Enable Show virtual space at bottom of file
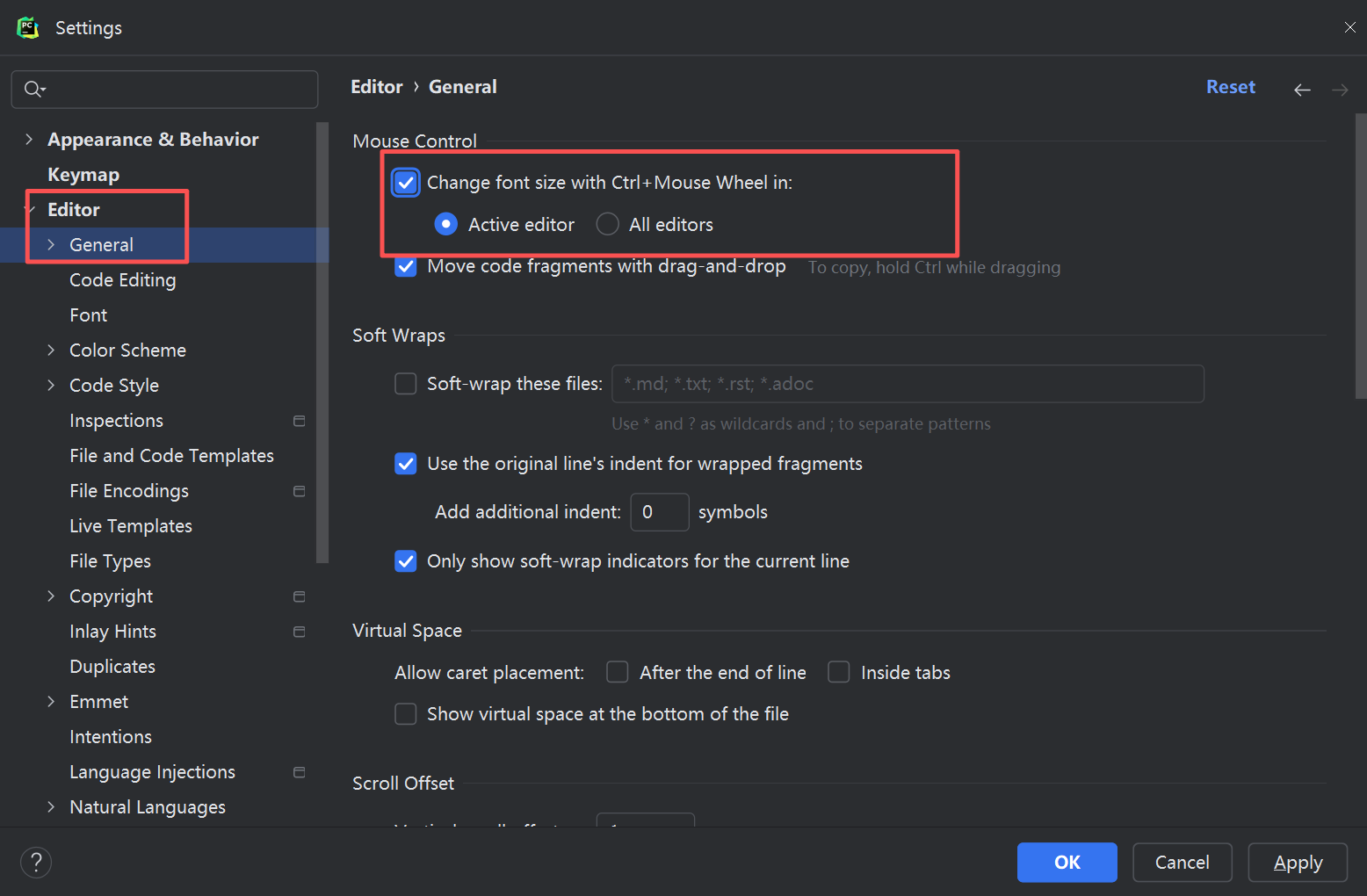 click(405, 713)
